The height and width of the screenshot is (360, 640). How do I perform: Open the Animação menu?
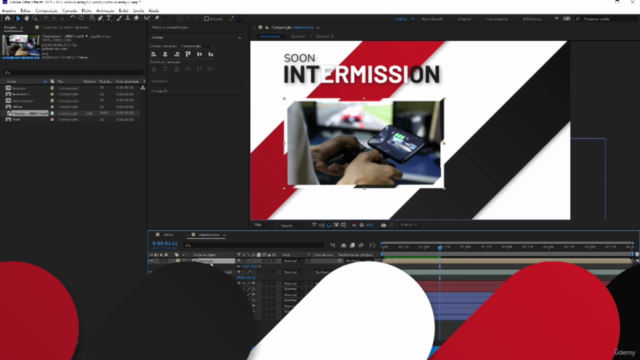[105, 11]
